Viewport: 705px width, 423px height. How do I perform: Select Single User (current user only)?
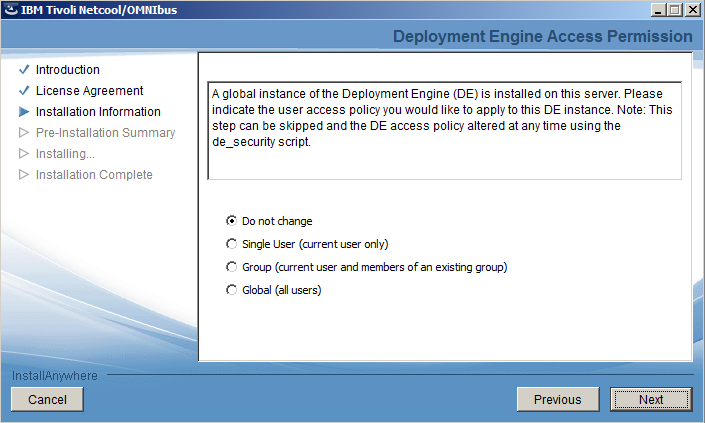232,244
